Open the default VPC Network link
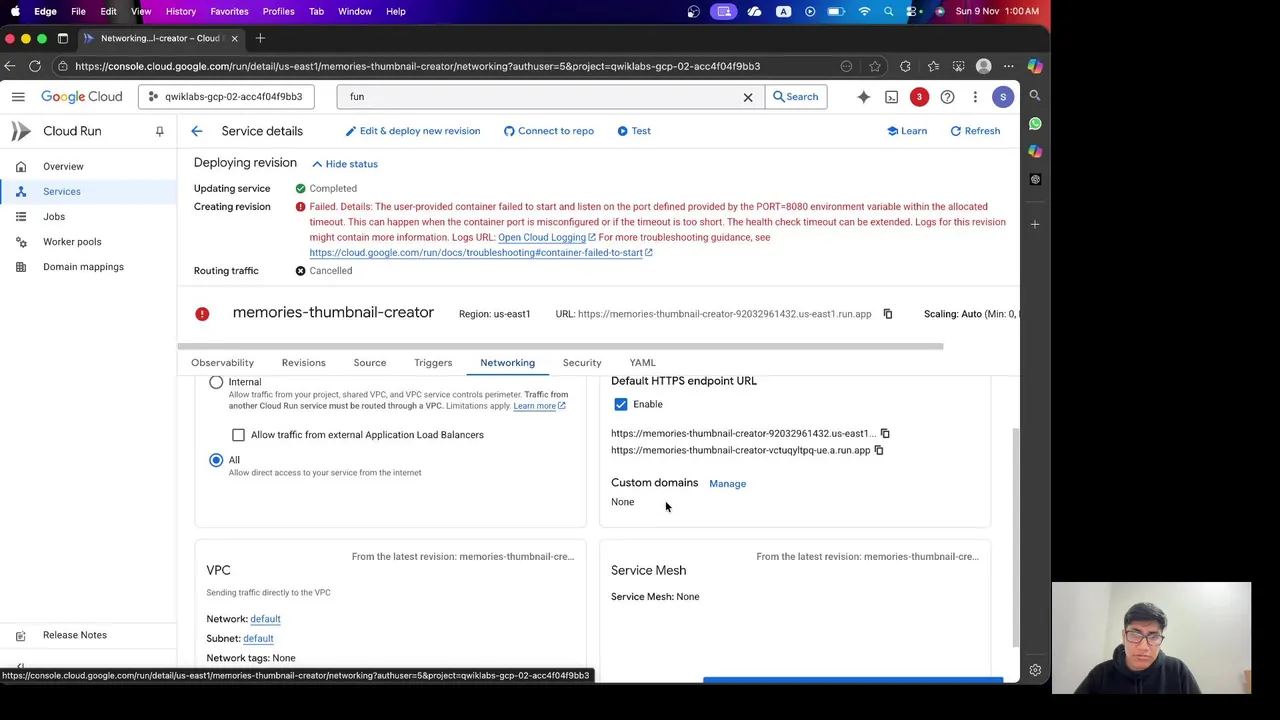The image size is (1280, 720). (265, 619)
